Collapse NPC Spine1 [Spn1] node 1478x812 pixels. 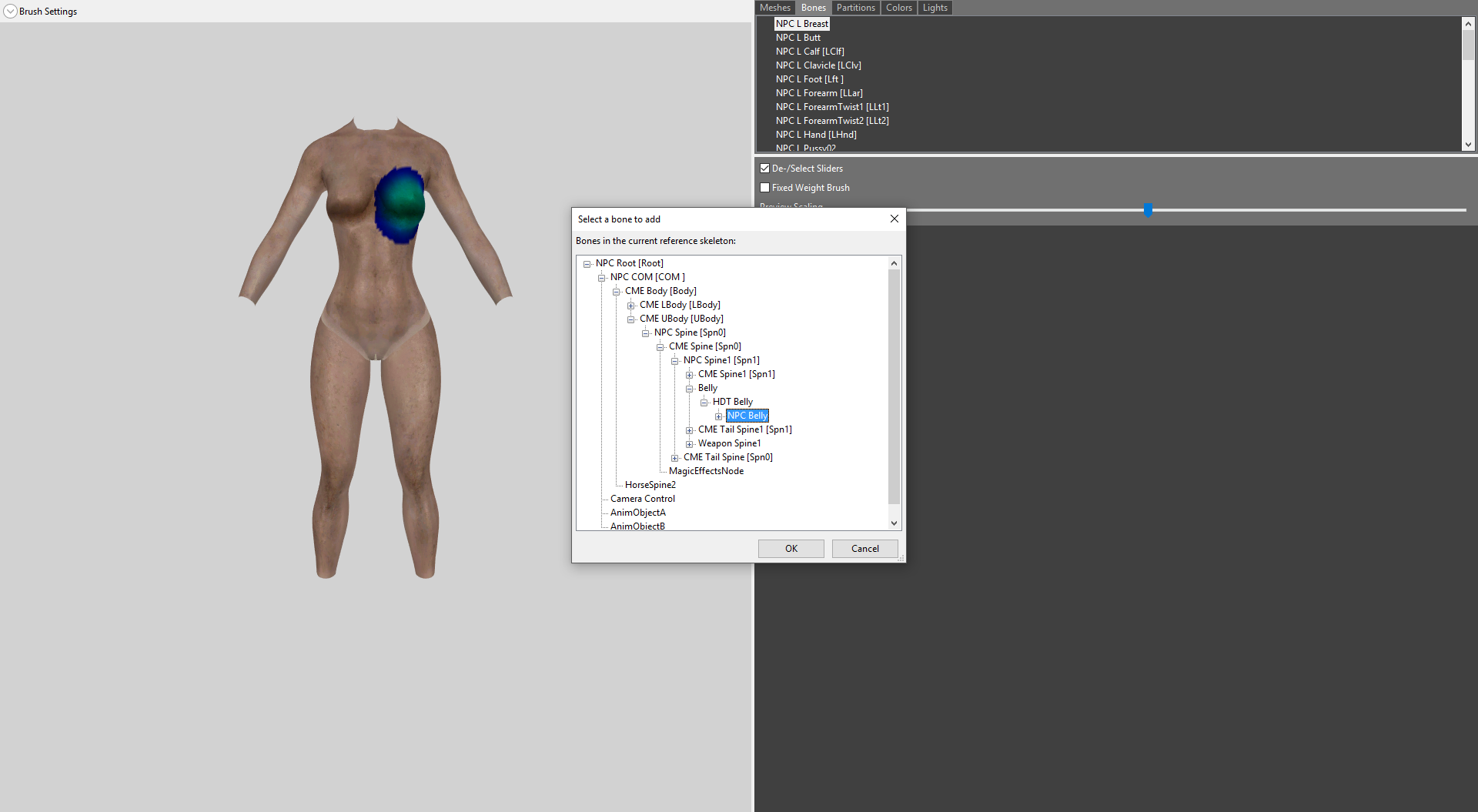click(675, 361)
